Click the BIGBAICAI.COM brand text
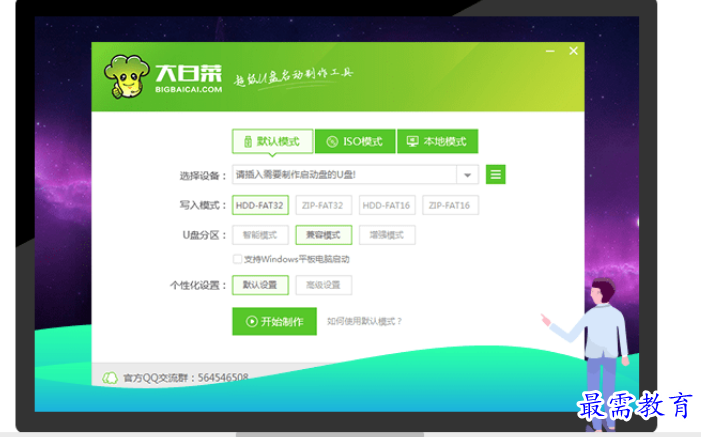The width and height of the screenshot is (701, 437). [188, 89]
